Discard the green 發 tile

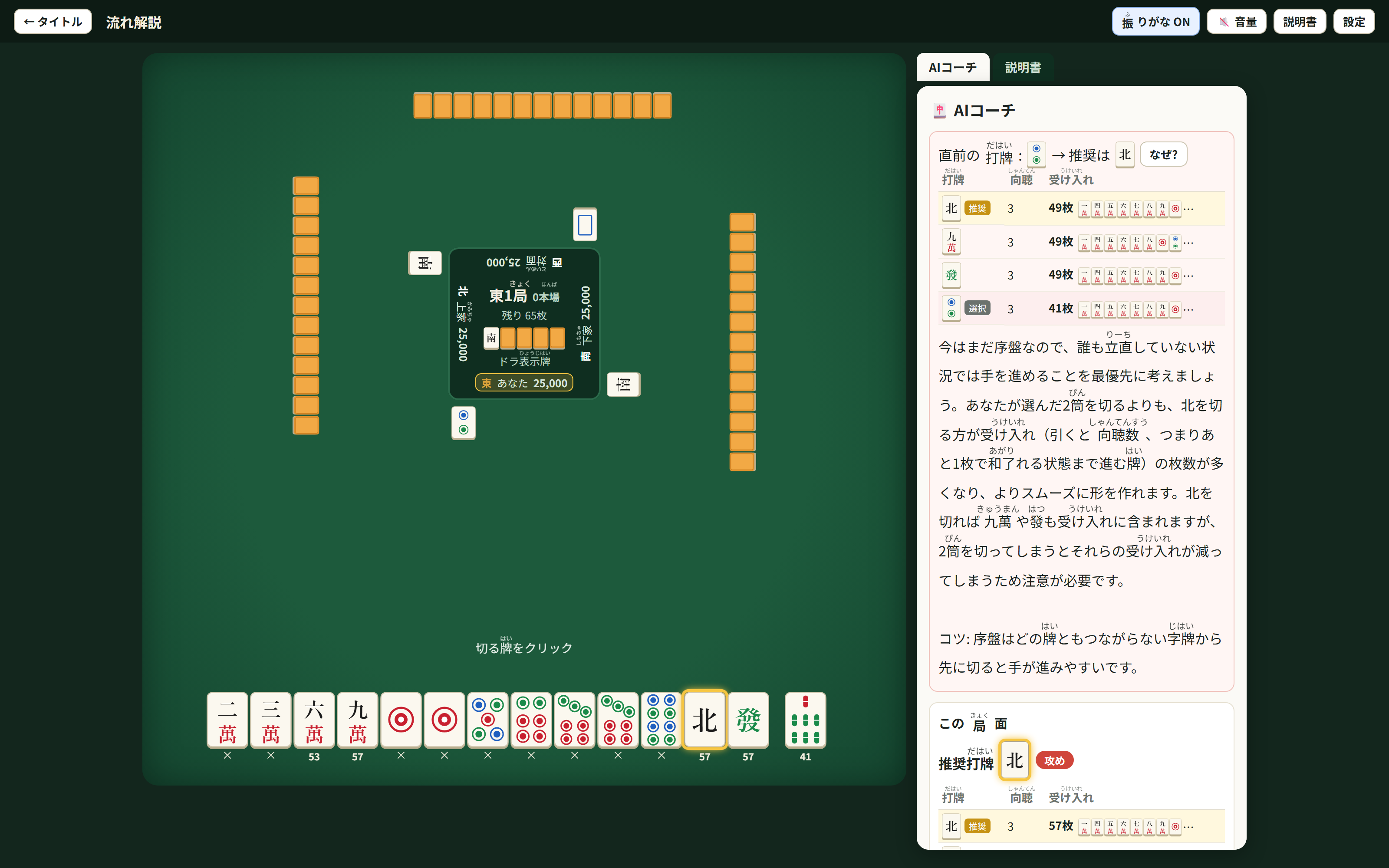click(748, 720)
